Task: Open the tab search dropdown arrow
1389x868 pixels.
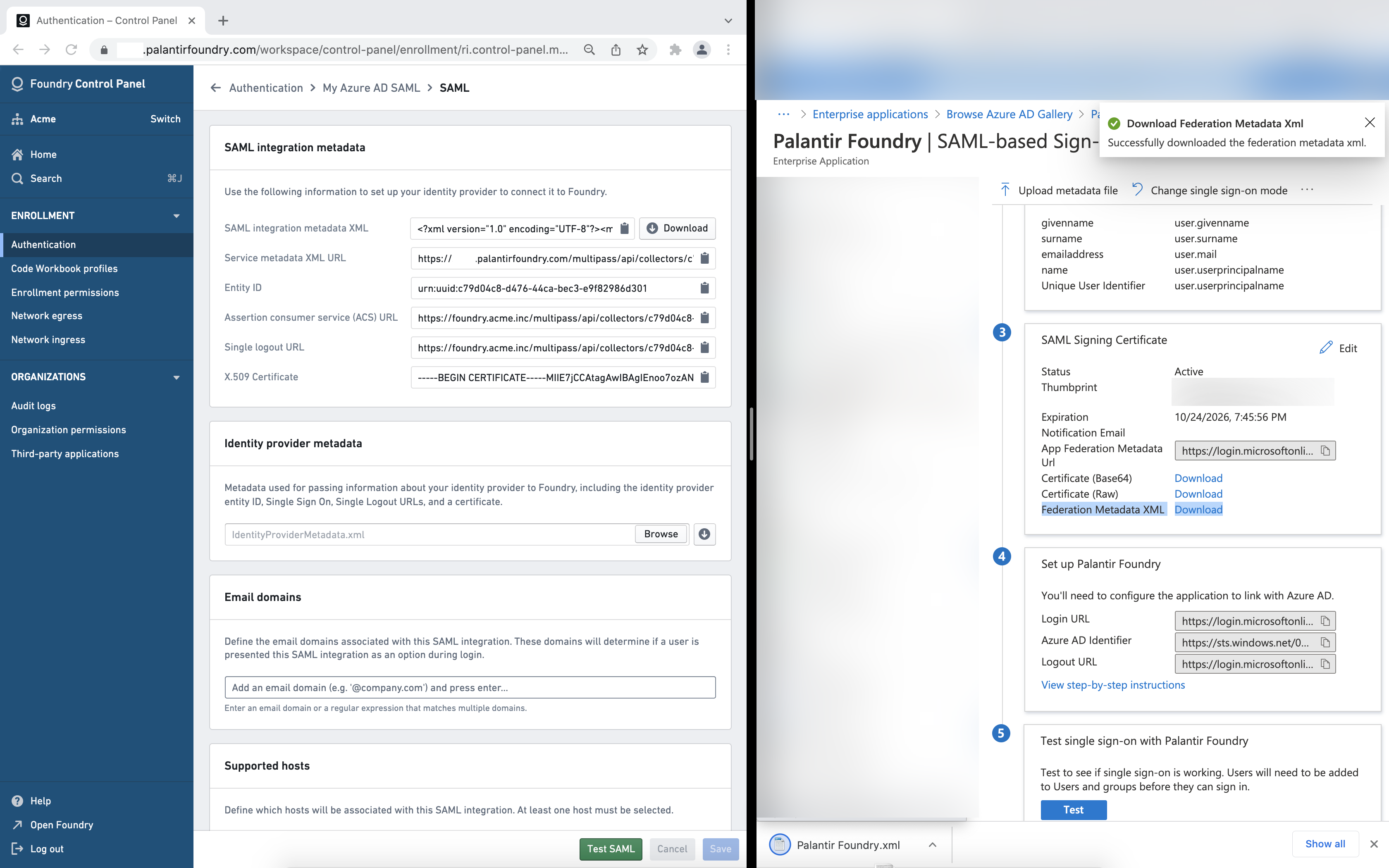Action: tap(728, 21)
